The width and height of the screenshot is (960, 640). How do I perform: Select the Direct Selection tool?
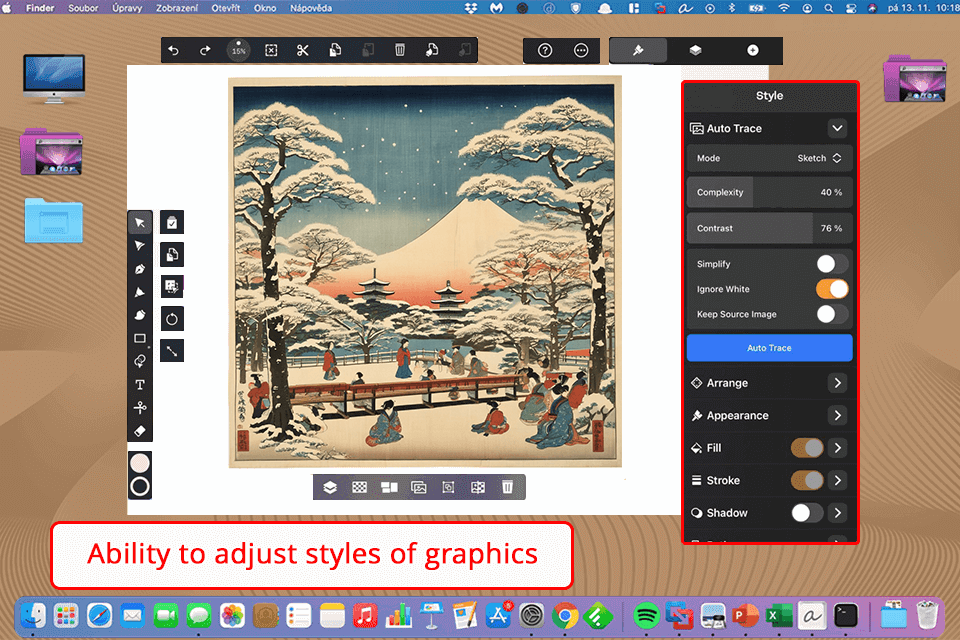pyautogui.click(x=140, y=246)
